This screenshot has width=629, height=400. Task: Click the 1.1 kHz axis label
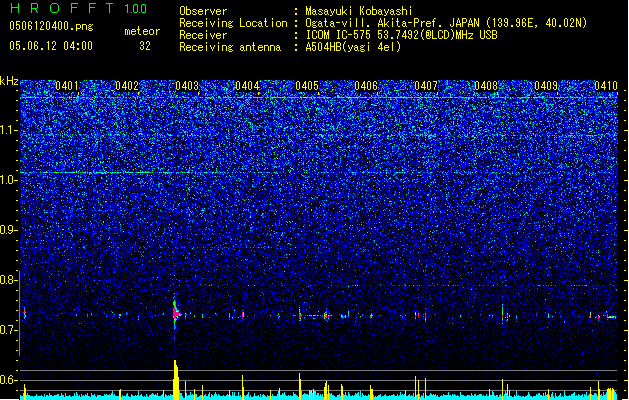pyautogui.click(x=9, y=130)
